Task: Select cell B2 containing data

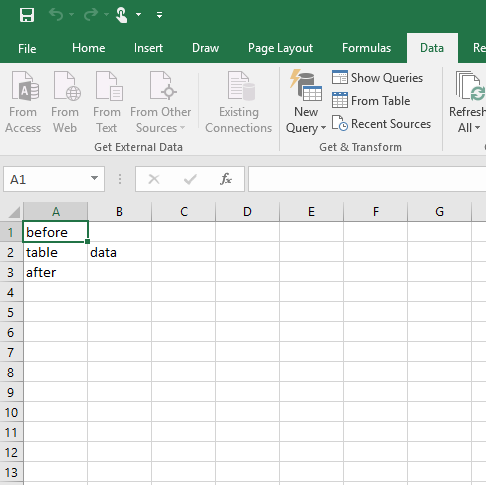Action: (119, 252)
